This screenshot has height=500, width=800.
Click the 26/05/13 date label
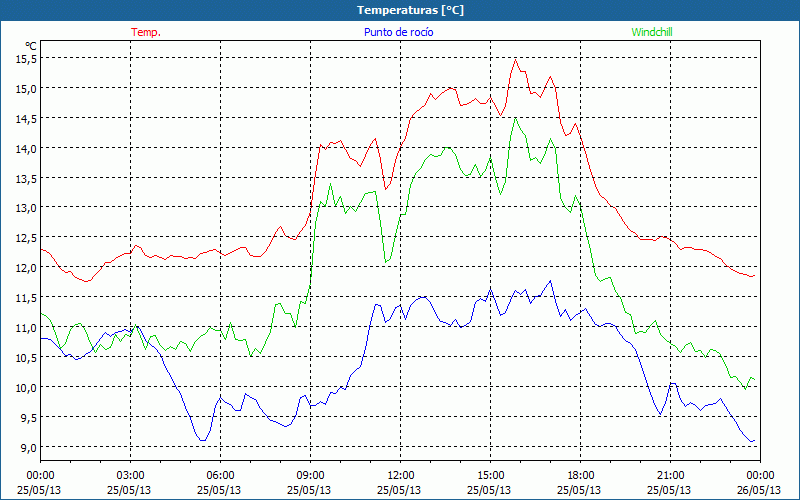pos(759,490)
